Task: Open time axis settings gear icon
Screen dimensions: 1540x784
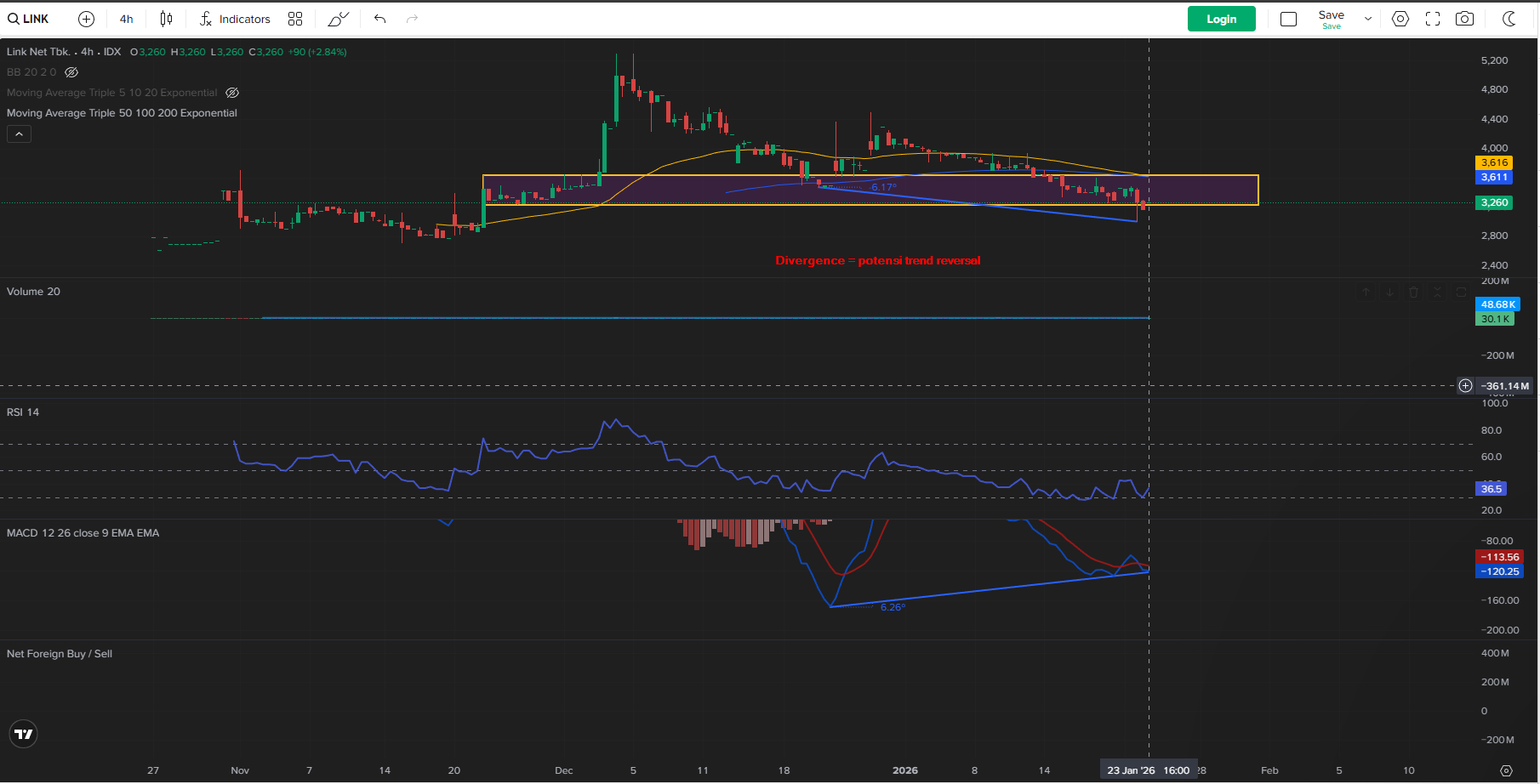Action: click(1506, 770)
